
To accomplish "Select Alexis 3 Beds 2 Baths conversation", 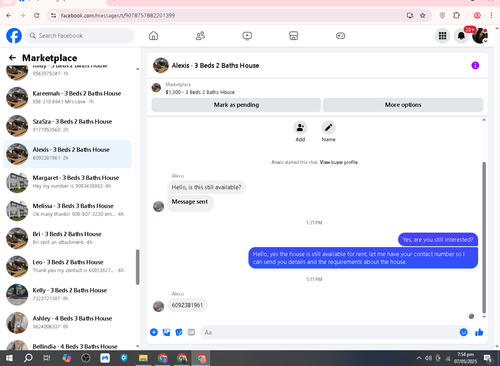I will [67, 154].
